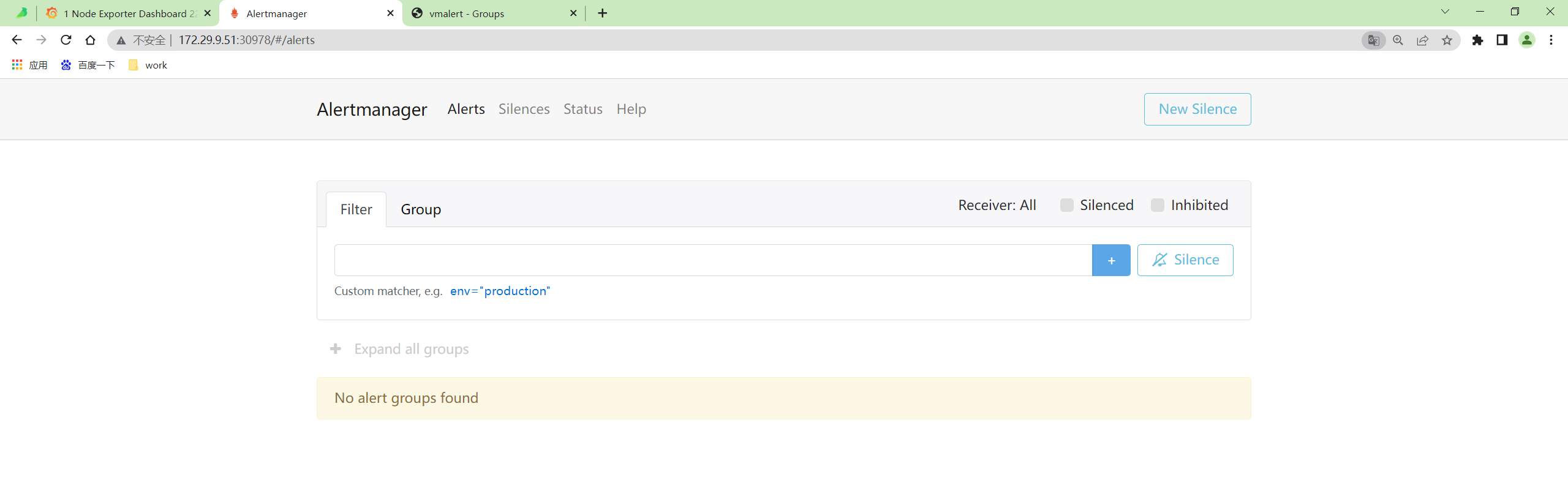Open the zoom magnifier icon
1568x491 pixels.
[1398, 40]
